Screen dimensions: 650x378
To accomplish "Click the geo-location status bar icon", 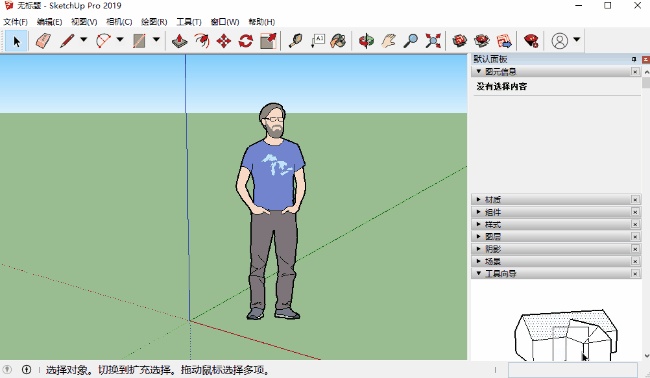I will pos(7,369).
